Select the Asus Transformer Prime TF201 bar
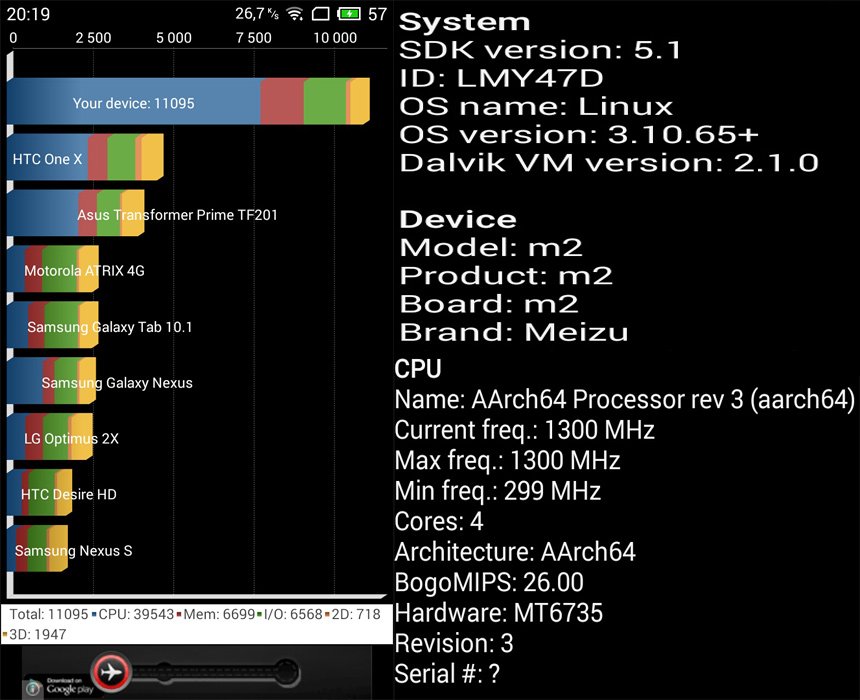The width and height of the screenshot is (860, 700). [76, 213]
